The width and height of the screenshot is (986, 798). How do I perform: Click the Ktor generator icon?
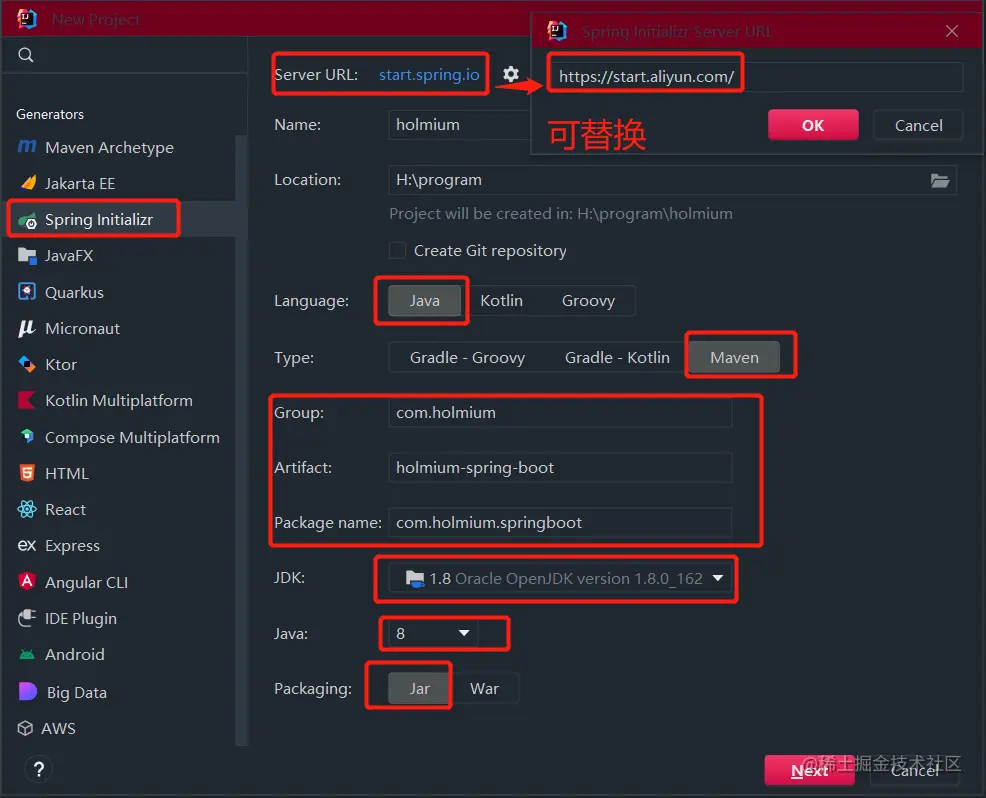click(27, 364)
